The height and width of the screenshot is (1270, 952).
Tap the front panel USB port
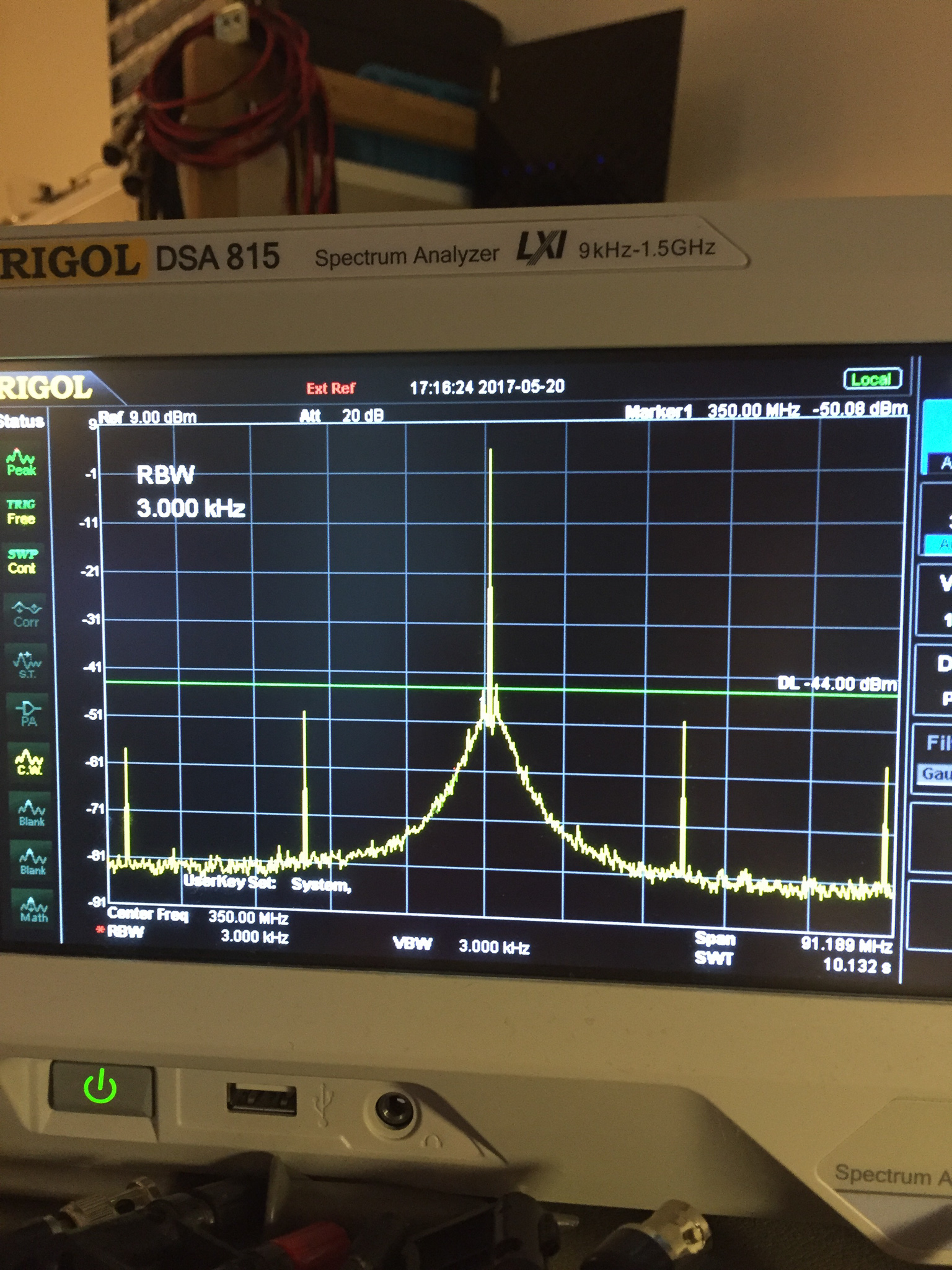(x=262, y=1099)
